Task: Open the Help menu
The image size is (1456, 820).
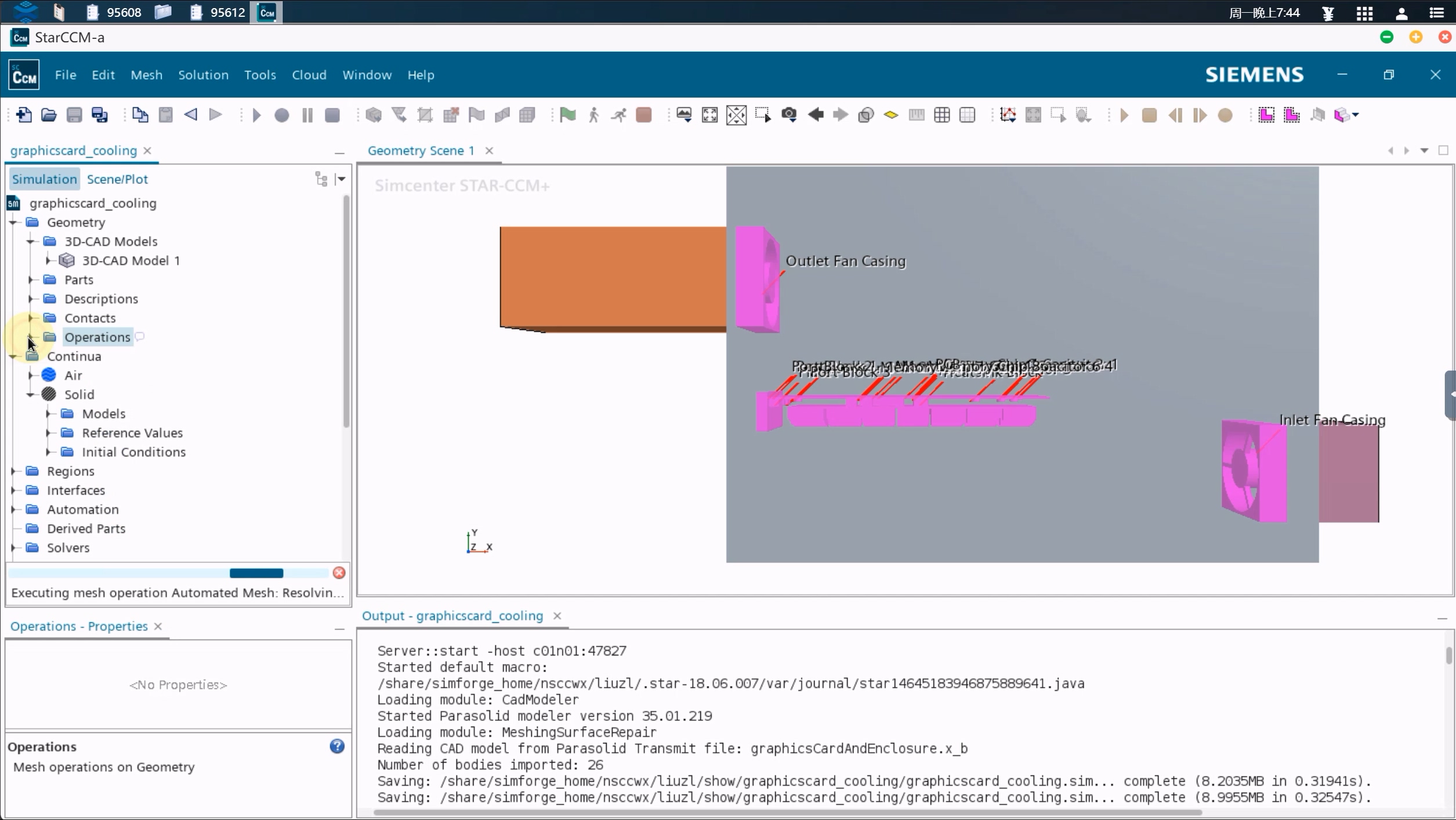Action: click(421, 75)
